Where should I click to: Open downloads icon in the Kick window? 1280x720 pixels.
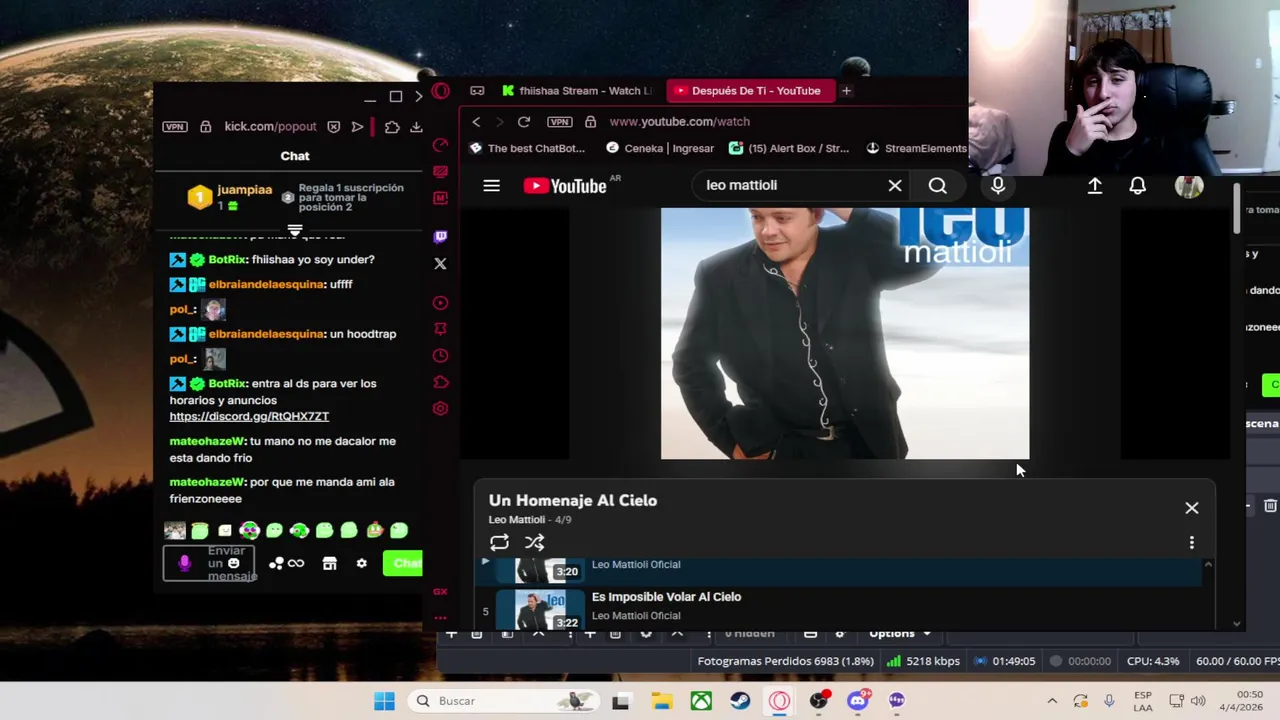(x=416, y=127)
